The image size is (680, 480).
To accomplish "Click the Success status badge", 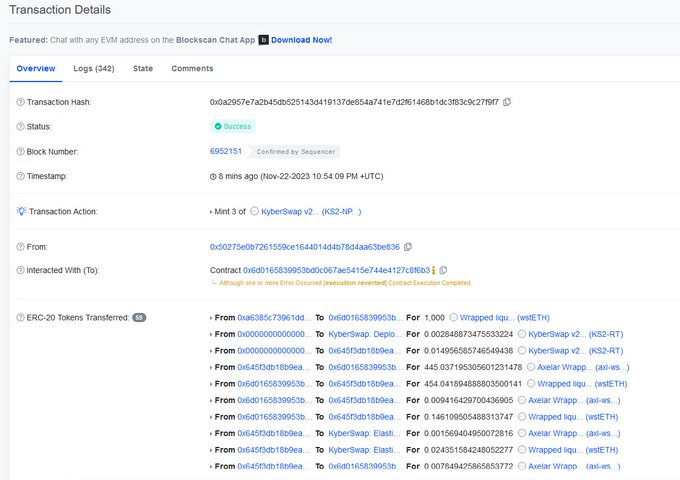I will click(233, 126).
